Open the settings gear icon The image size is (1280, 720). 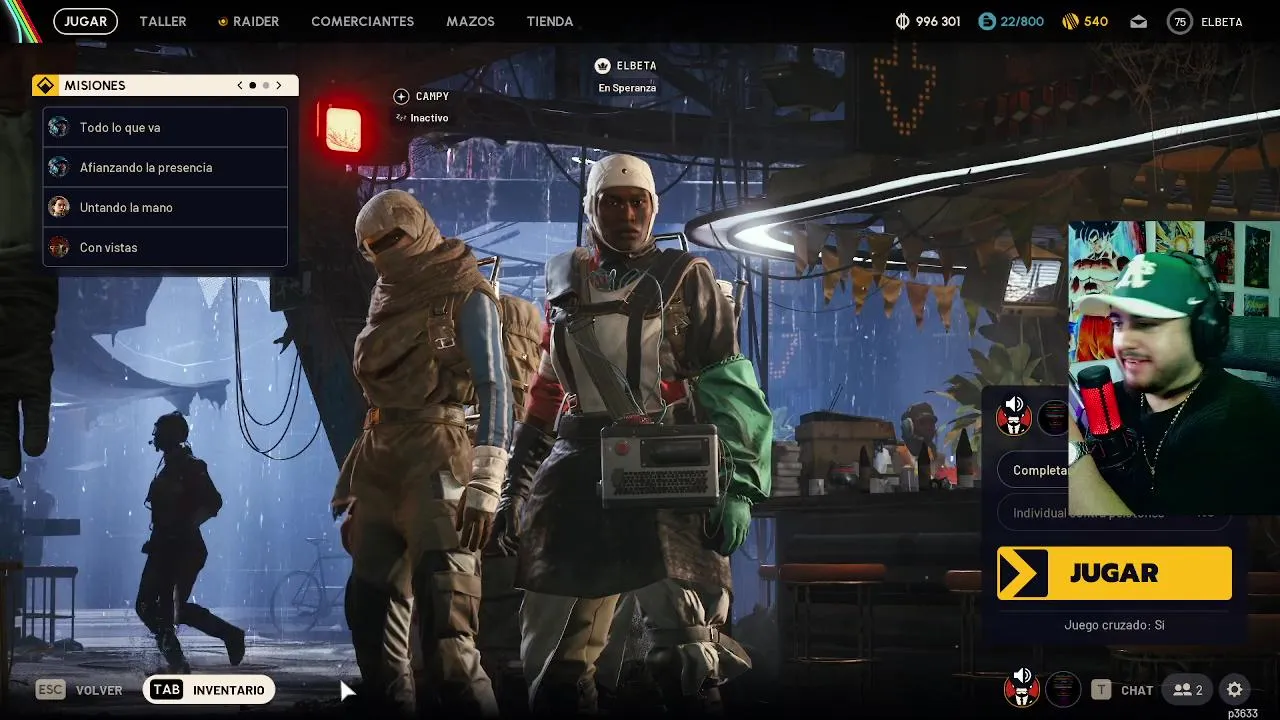point(1234,690)
